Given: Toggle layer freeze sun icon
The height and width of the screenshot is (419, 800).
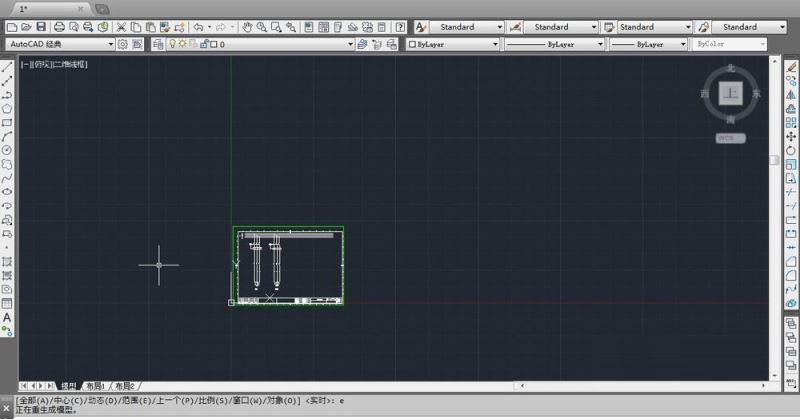Looking at the screenshot, I should (182, 44).
